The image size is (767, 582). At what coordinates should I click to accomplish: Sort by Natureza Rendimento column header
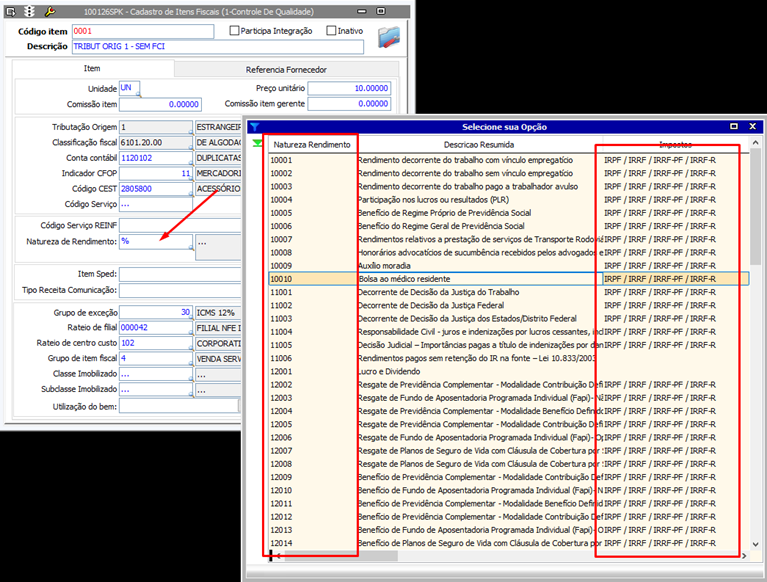coord(312,145)
